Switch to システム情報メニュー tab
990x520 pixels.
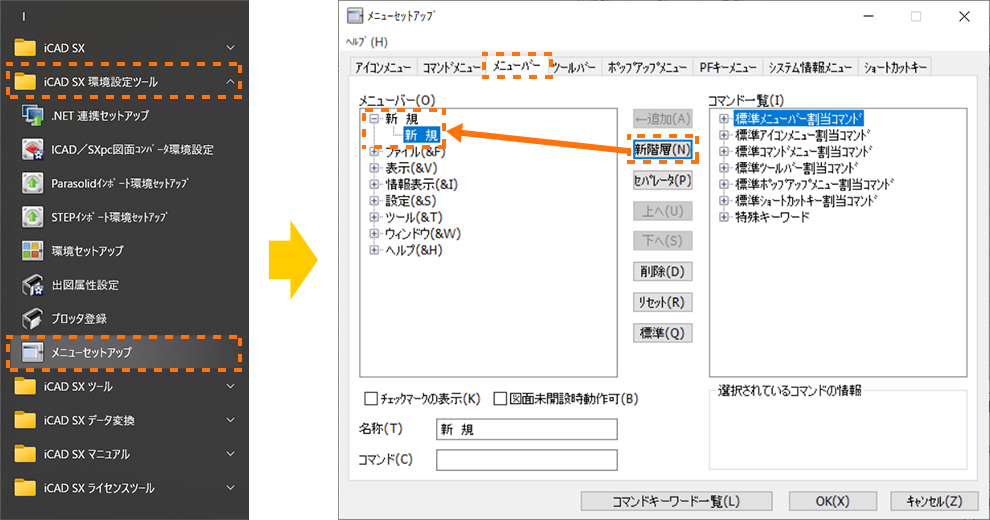coord(810,68)
